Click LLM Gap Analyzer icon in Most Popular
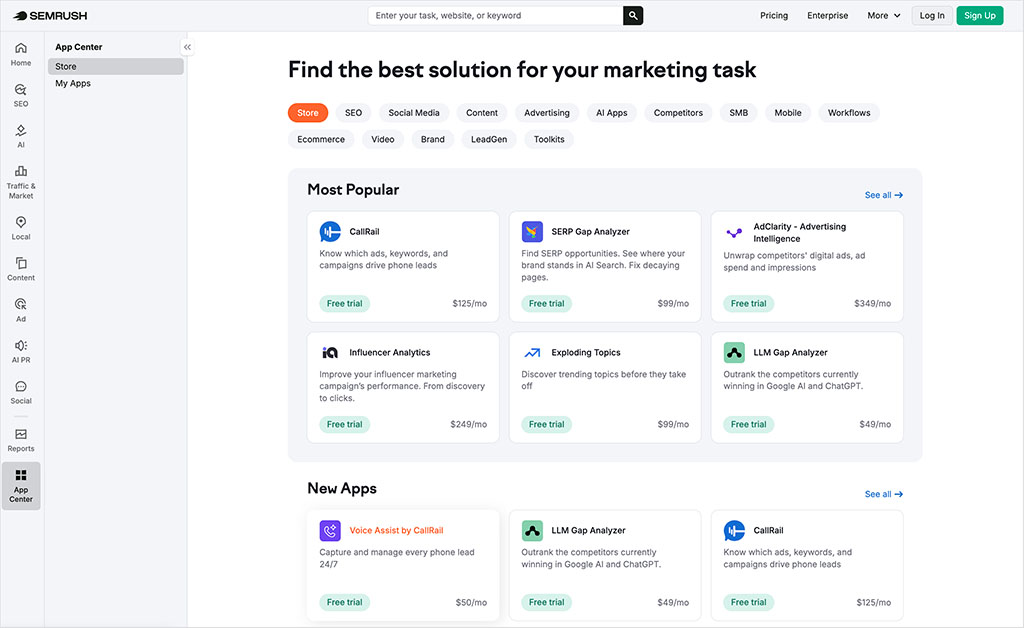 (734, 353)
